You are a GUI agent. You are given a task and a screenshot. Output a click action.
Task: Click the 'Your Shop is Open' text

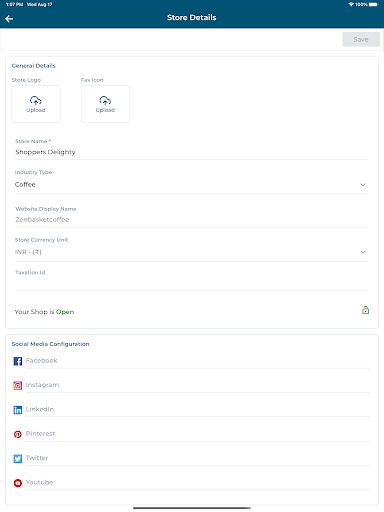pos(44,312)
